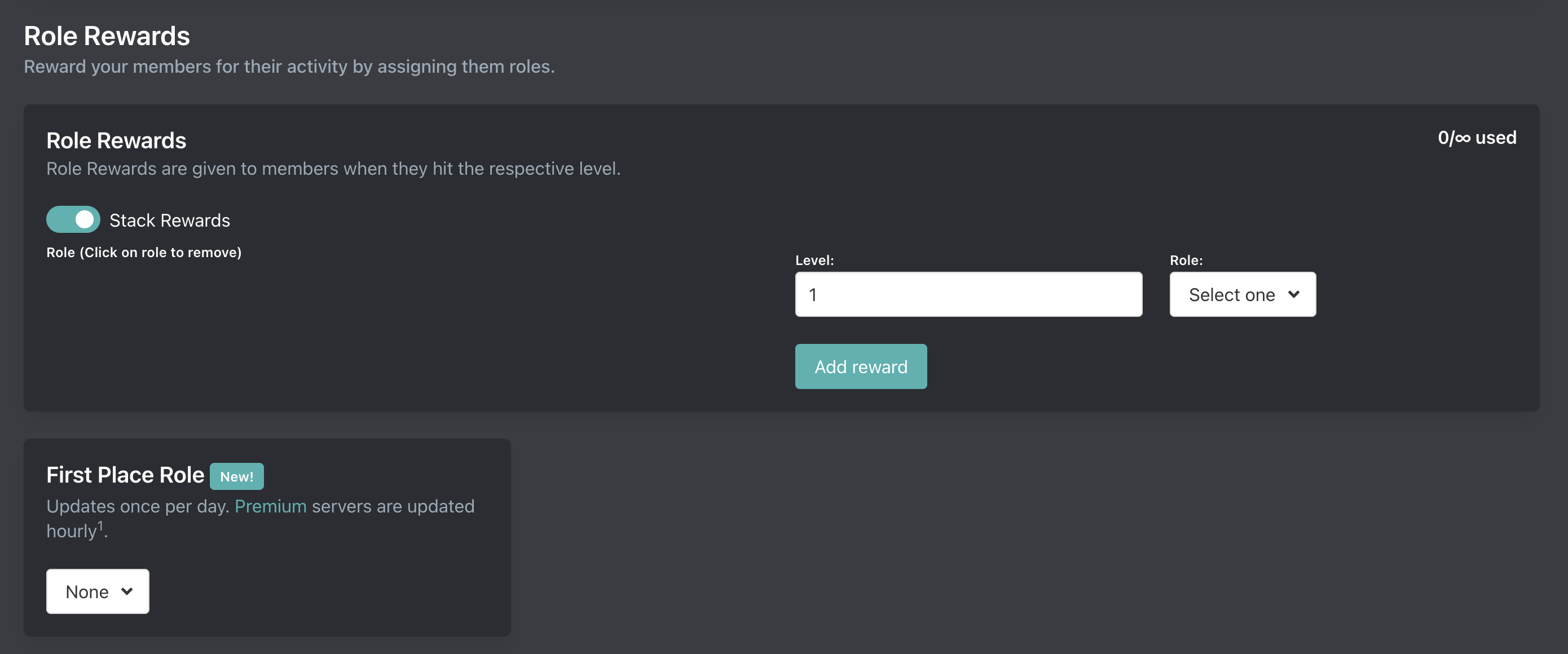Click the New! badge beside First Place Role

[236, 476]
